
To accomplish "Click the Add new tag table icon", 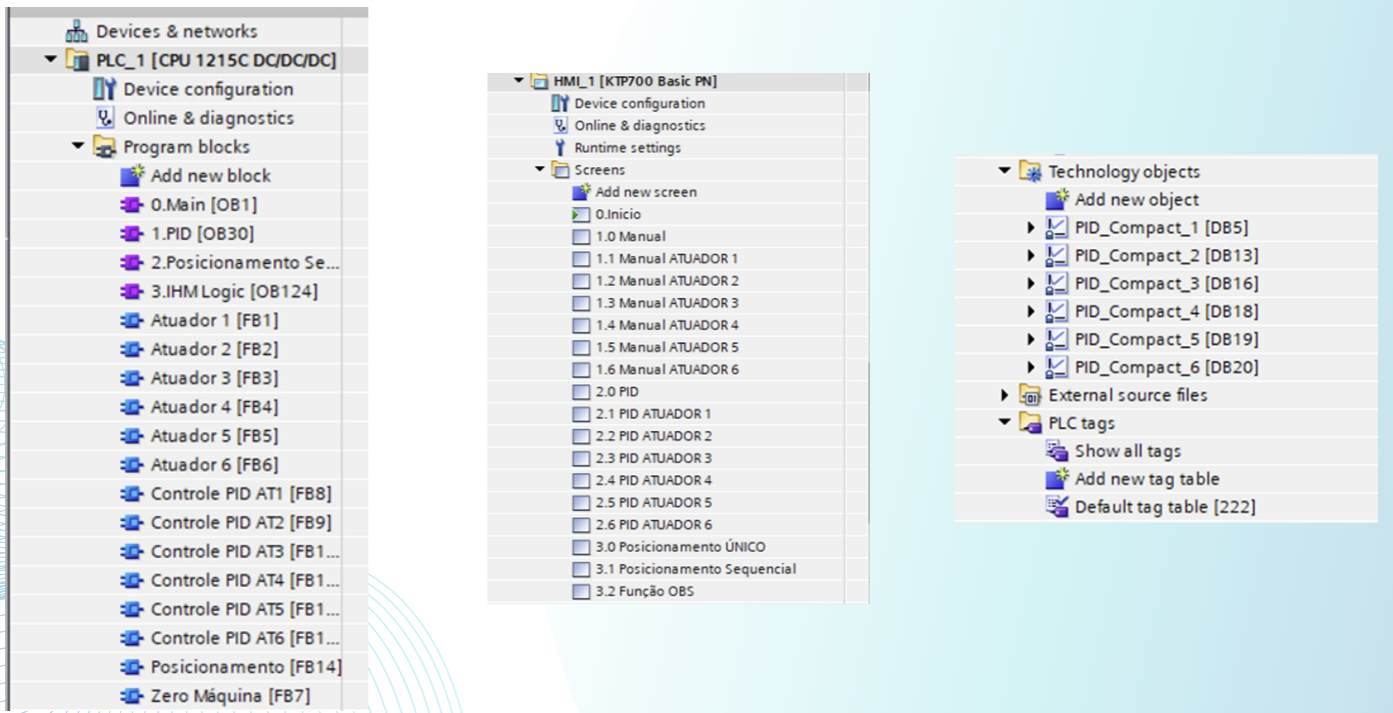I will (x=1058, y=479).
